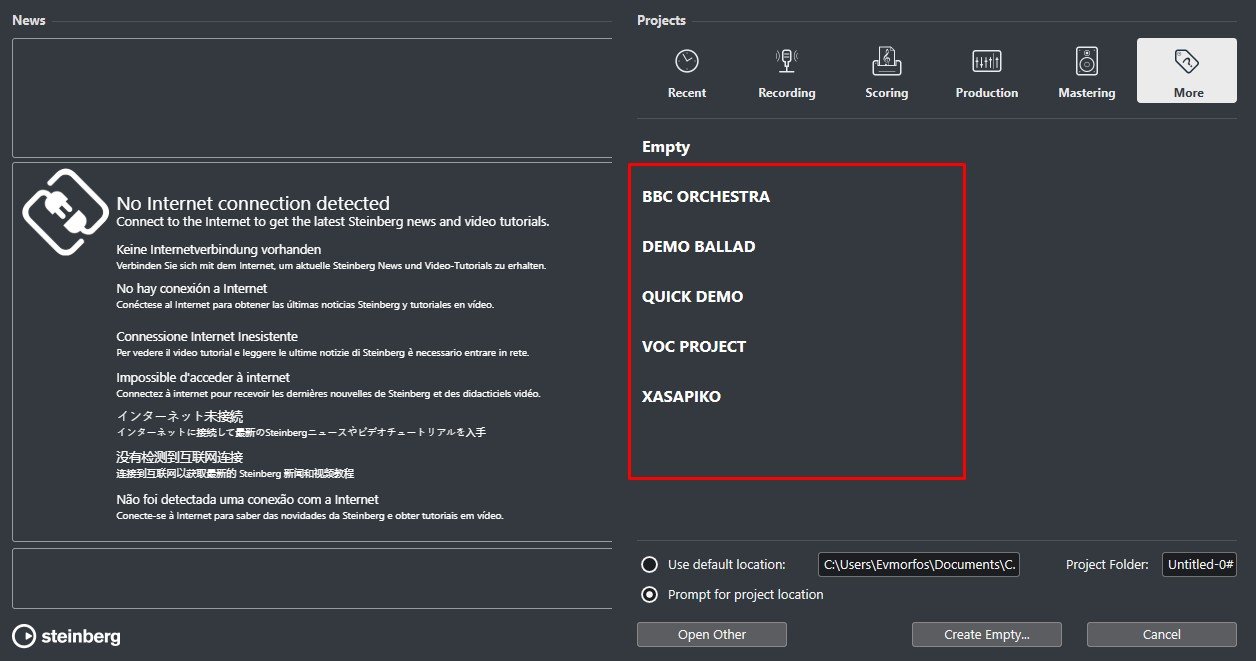Switch to the Recording templates tab
The width and height of the screenshot is (1256, 661).
point(786,71)
